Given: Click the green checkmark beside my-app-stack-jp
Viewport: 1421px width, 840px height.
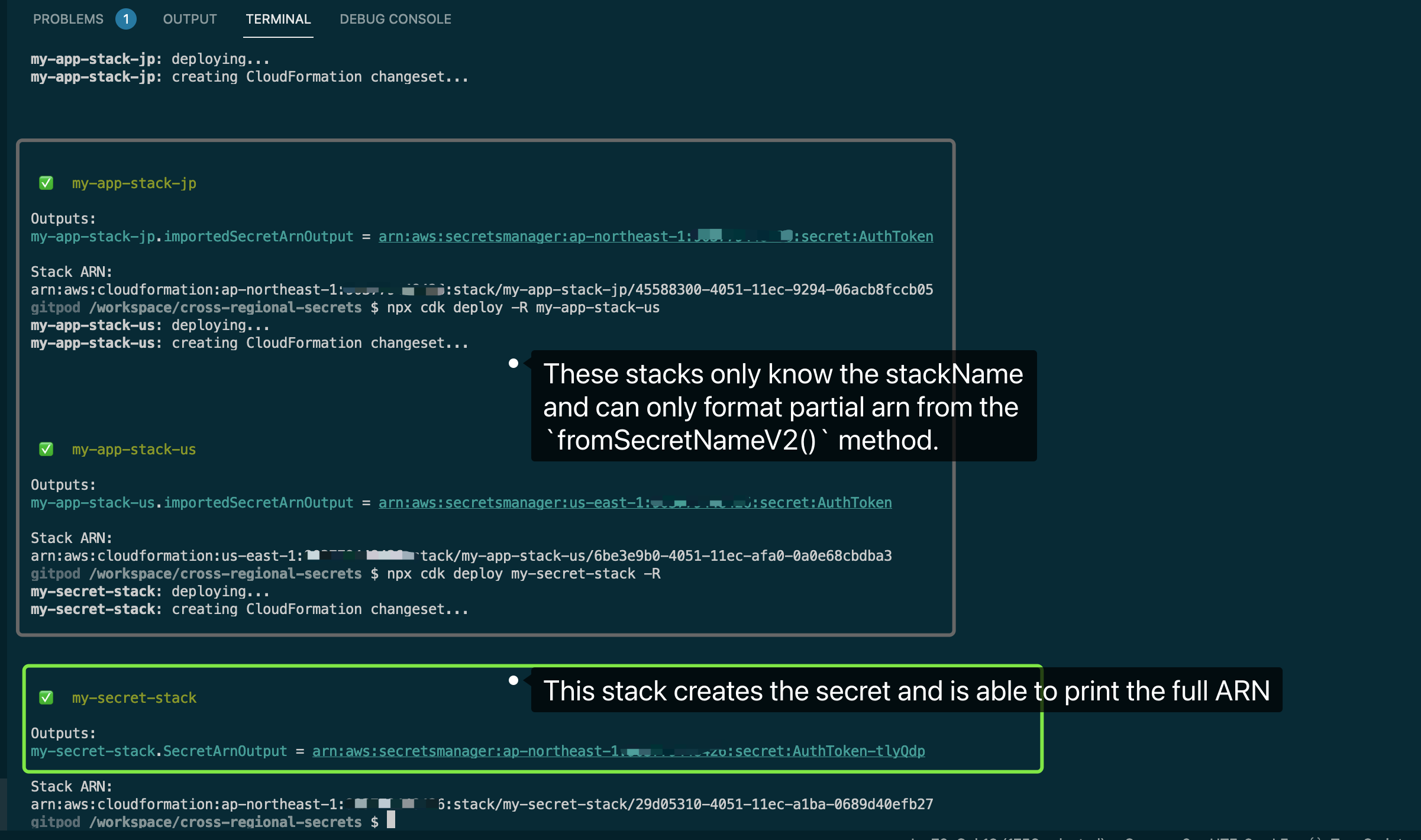Looking at the screenshot, I should (47, 183).
